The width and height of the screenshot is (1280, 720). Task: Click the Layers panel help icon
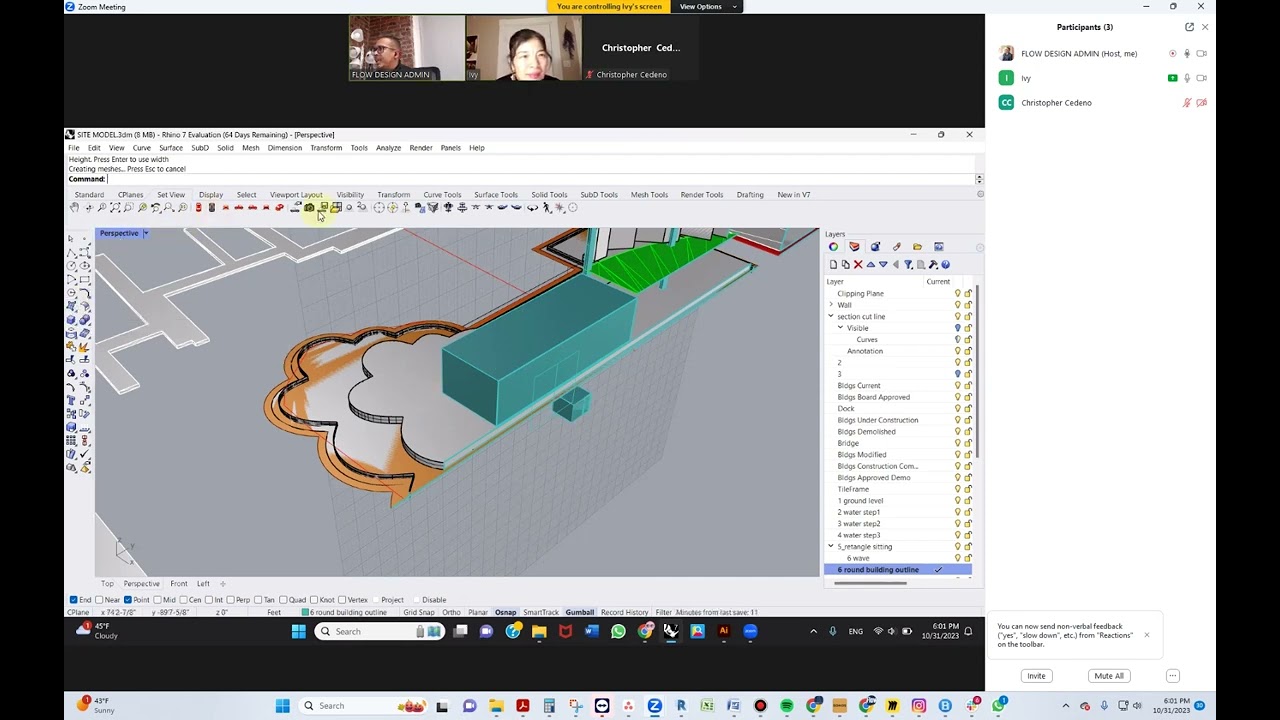pyautogui.click(x=945, y=264)
